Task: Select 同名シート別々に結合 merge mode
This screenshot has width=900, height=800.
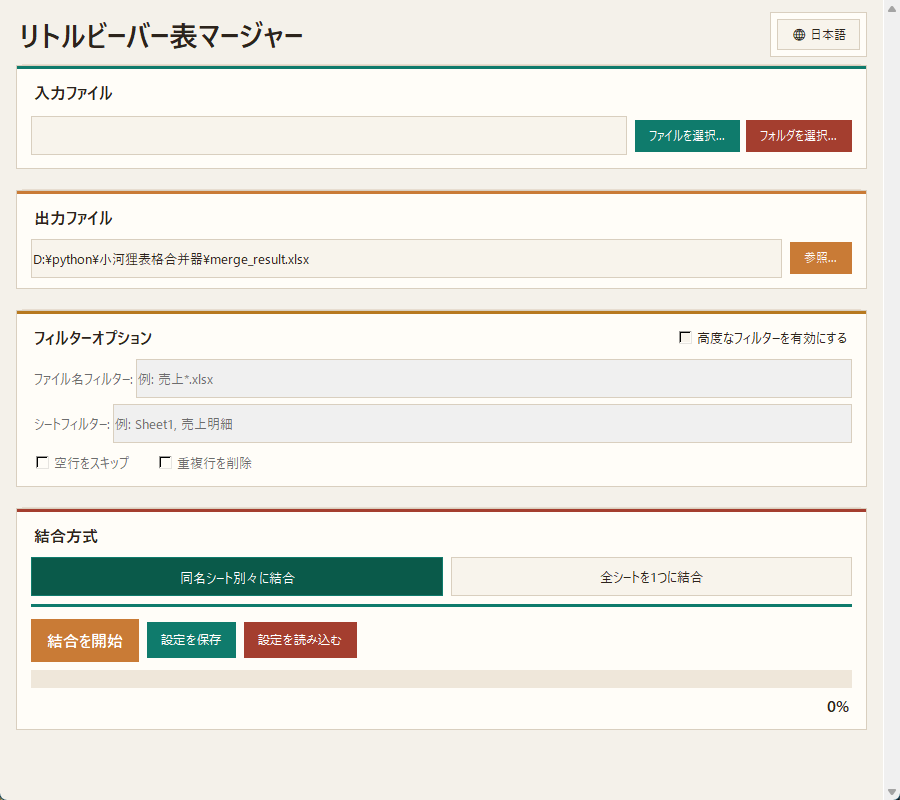Action: (236, 577)
